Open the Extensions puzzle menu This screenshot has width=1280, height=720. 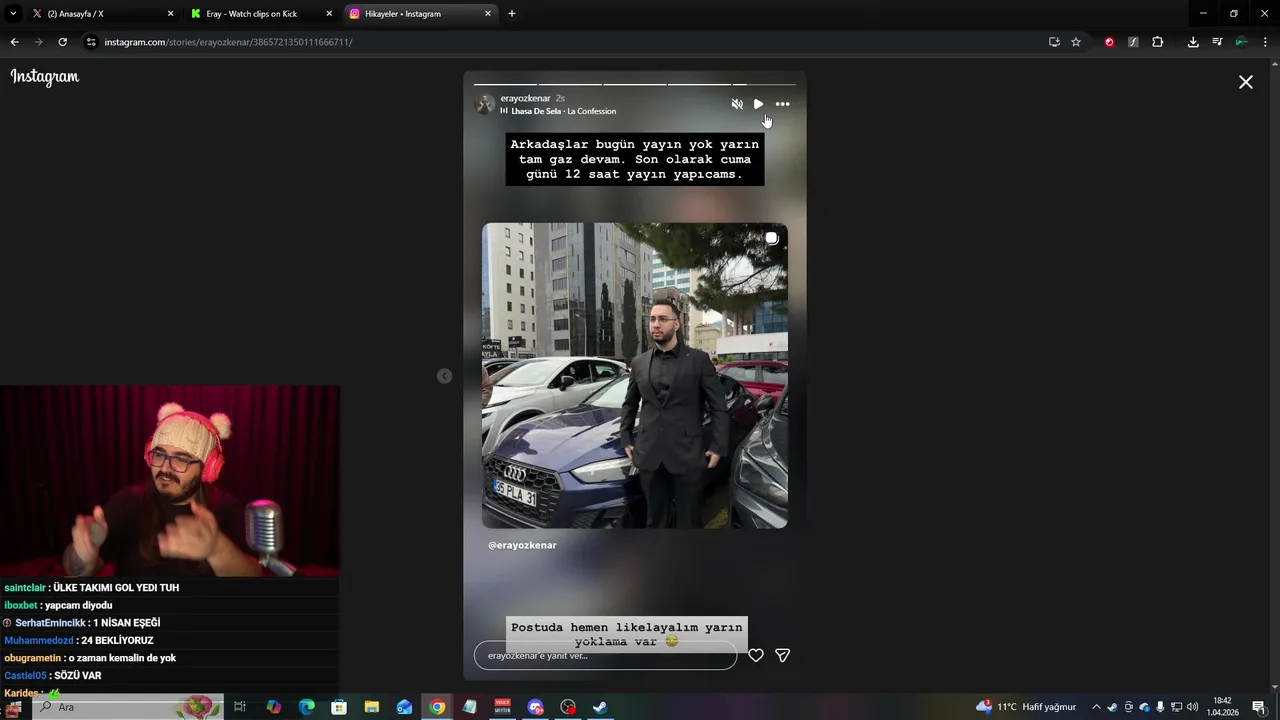tap(1158, 42)
